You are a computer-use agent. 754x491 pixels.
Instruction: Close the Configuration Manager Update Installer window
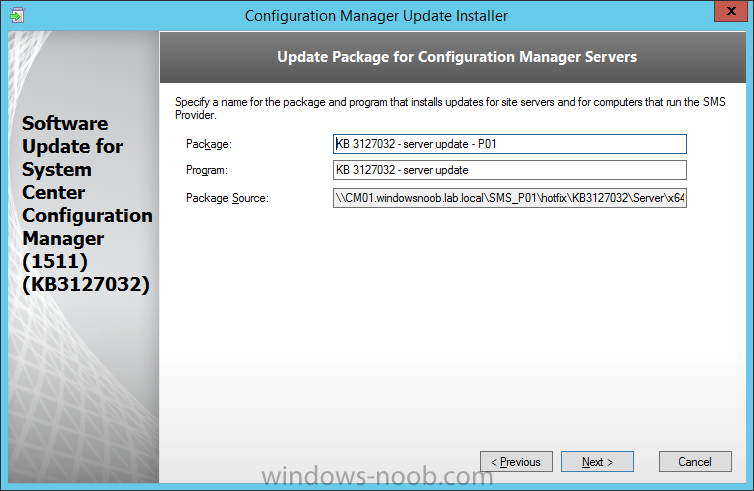(x=730, y=11)
